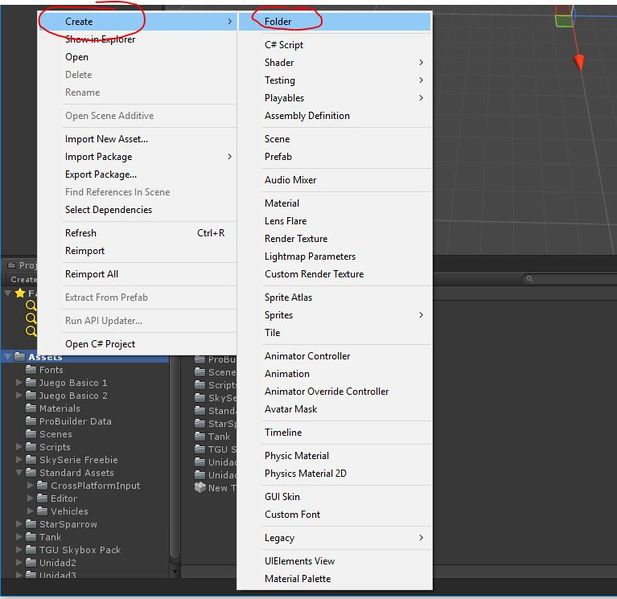Expand the Sprites submenu

click(421, 315)
